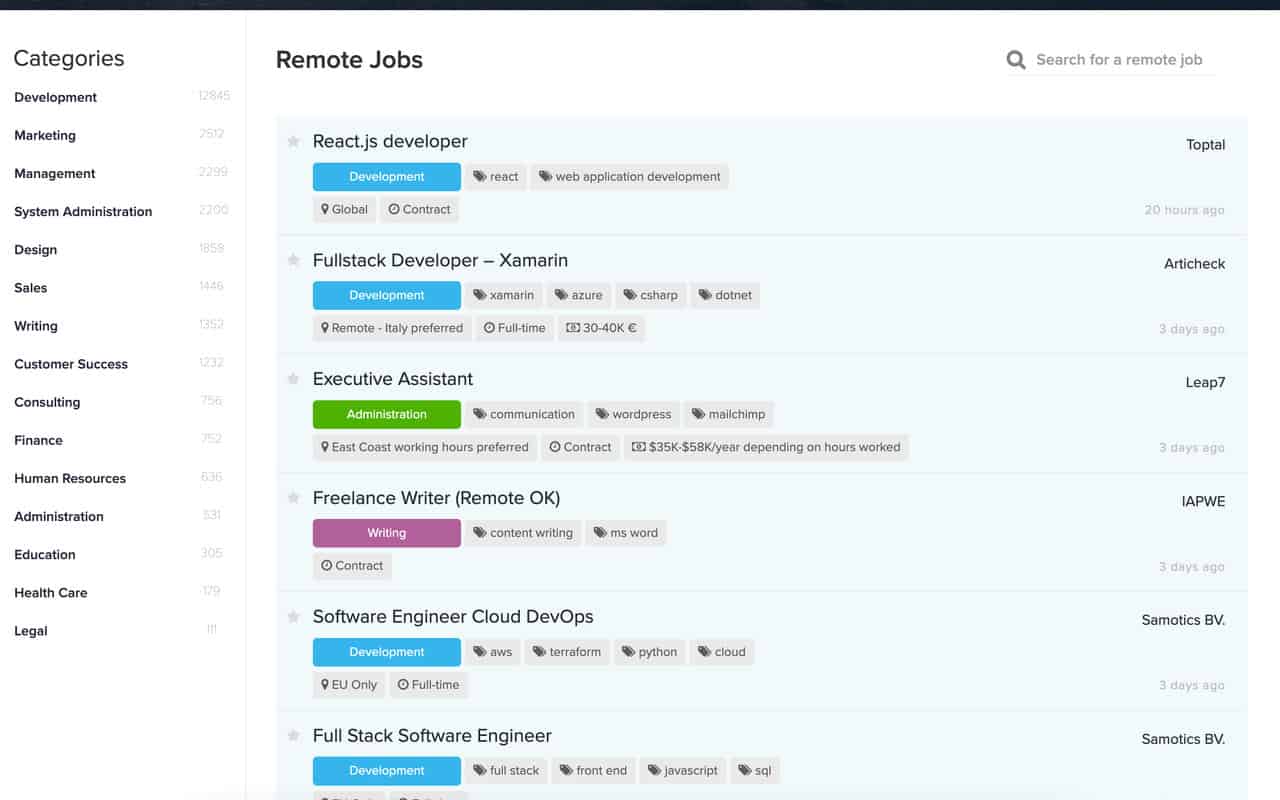Open the Fullstack Developer – Xamarin job posting
The height and width of the screenshot is (800, 1280).
[x=440, y=260]
